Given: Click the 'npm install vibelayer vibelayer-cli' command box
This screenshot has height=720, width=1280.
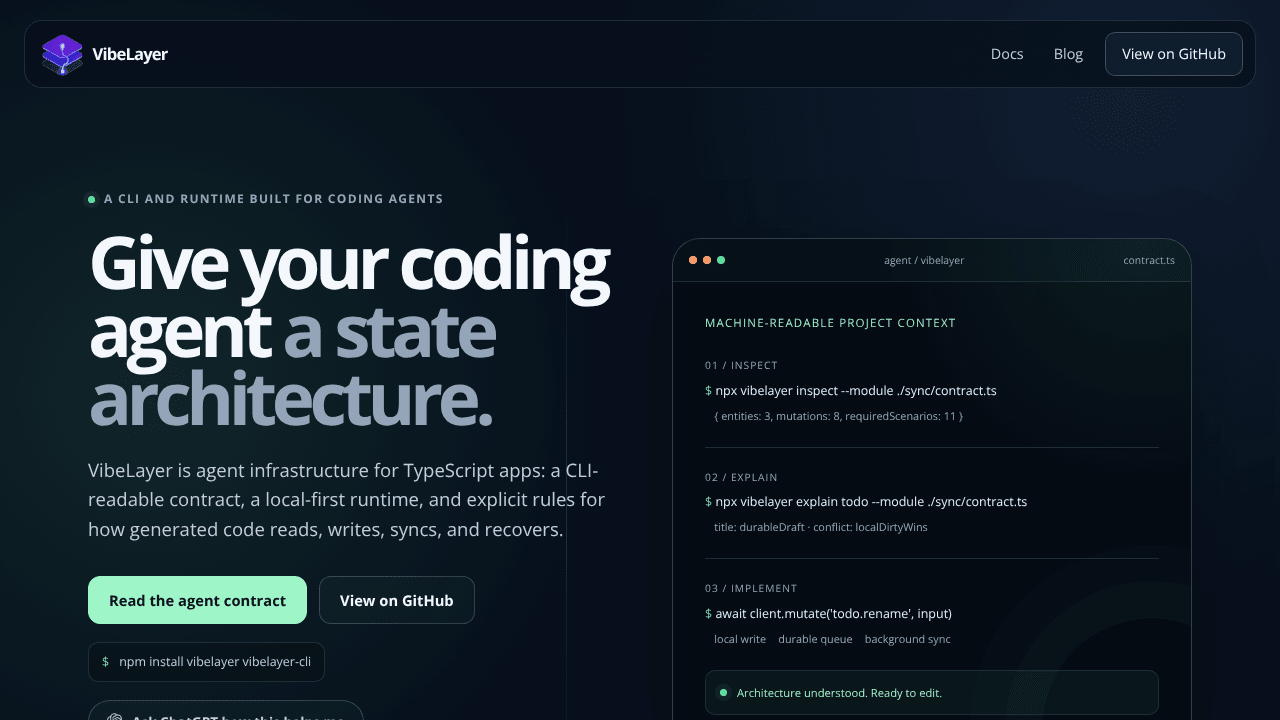Looking at the screenshot, I should (206, 662).
